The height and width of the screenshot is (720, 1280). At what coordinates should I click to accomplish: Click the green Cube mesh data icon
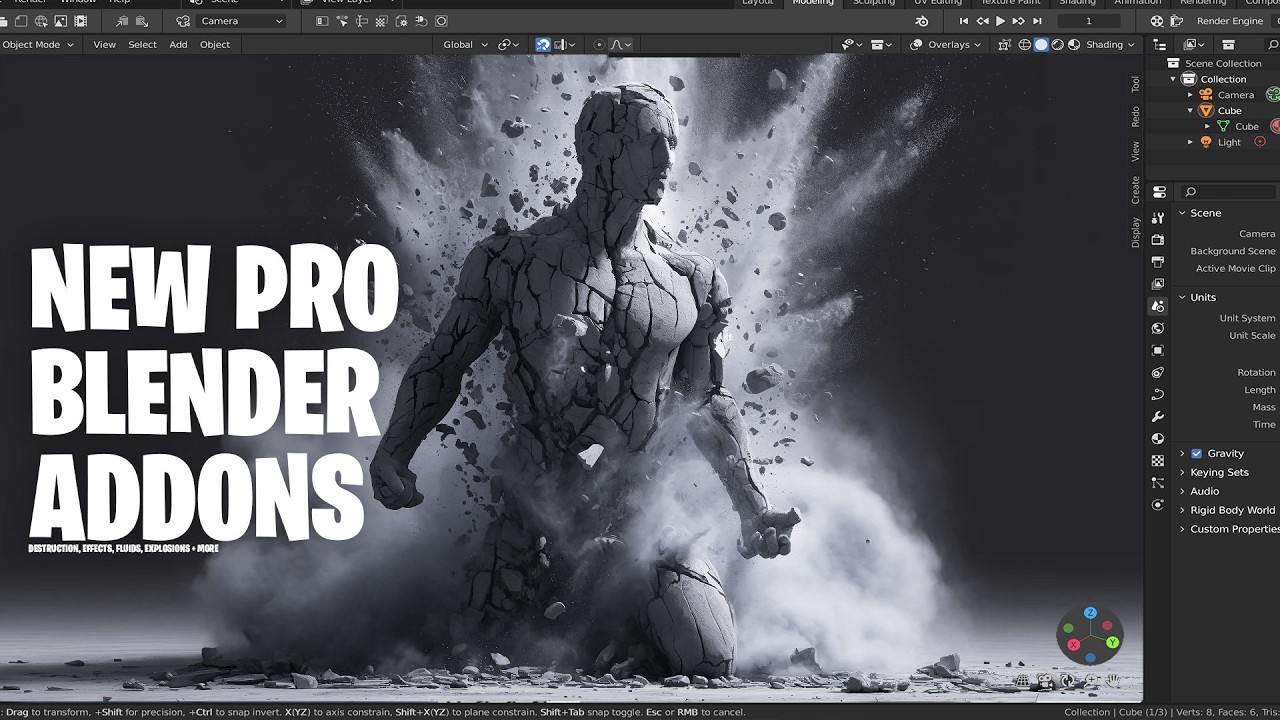(x=1223, y=126)
